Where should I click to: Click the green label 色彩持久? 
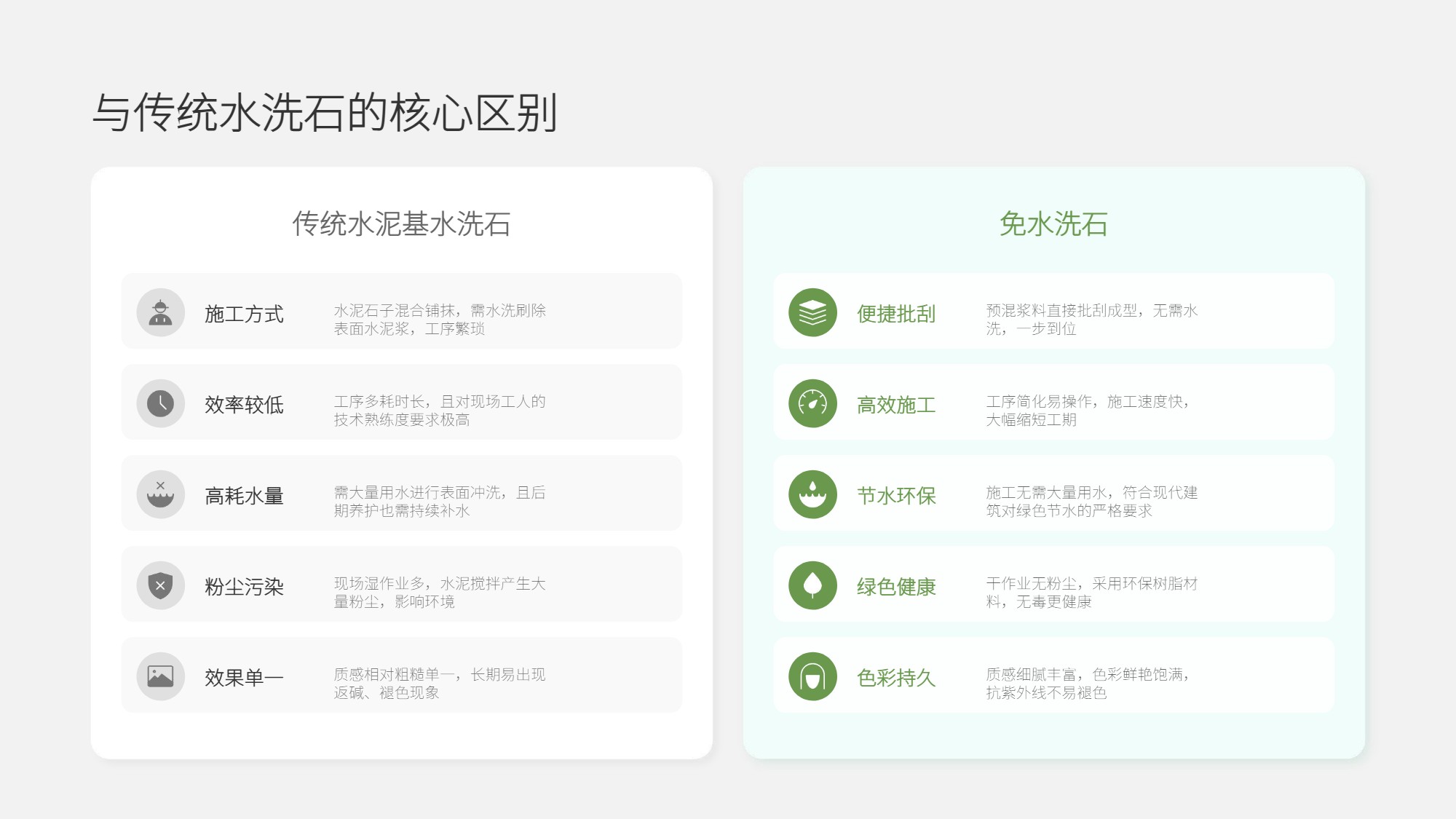pos(896,678)
